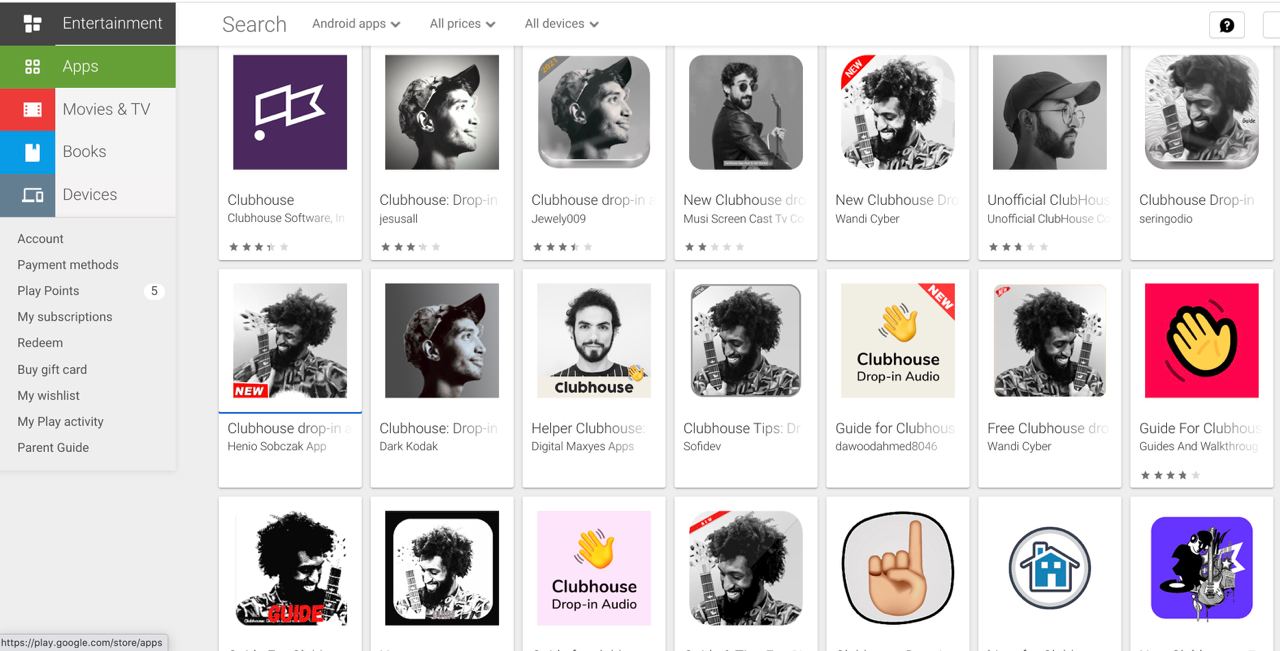
Task: Open Helper Clubhouse app by Digital Maxyes
Action: point(594,340)
